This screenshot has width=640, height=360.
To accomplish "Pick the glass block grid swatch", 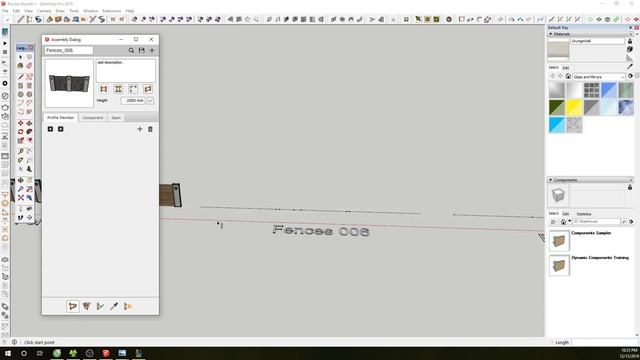I will [591, 90].
